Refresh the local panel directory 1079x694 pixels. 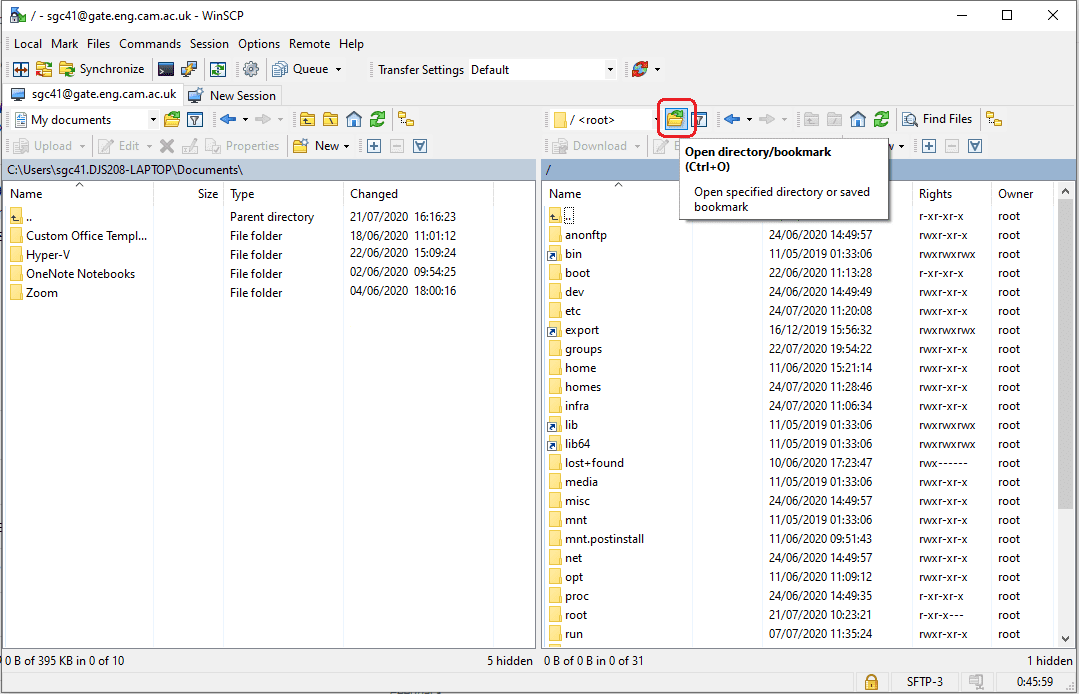pyautogui.click(x=377, y=119)
